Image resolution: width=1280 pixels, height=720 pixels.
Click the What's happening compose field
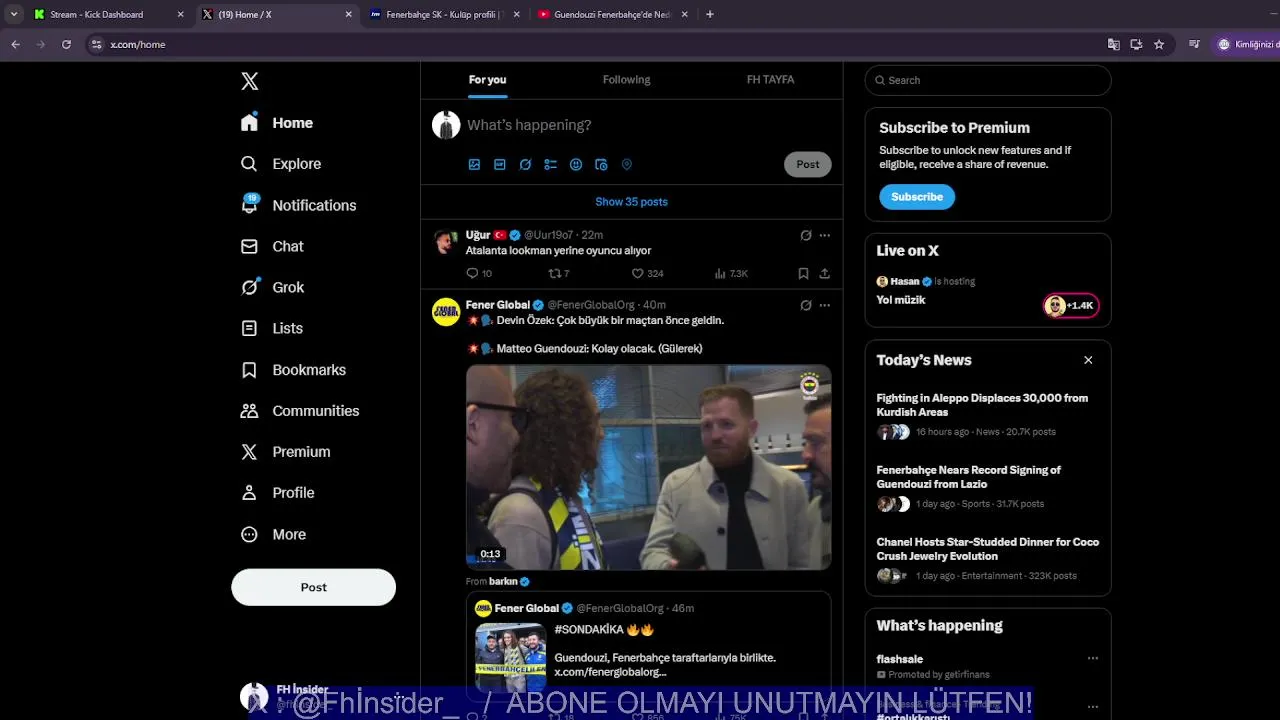click(x=648, y=125)
